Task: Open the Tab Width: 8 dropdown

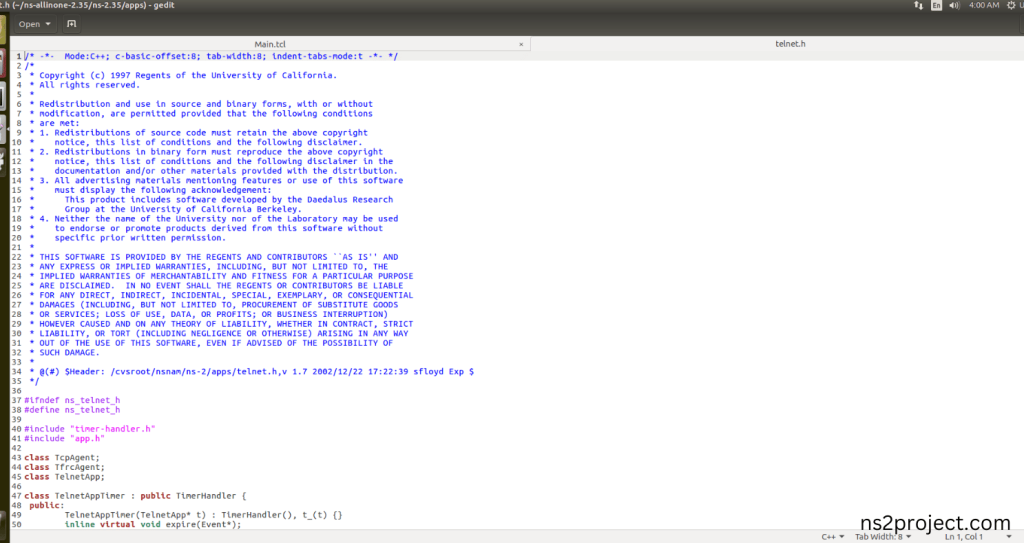Action: coord(883,536)
